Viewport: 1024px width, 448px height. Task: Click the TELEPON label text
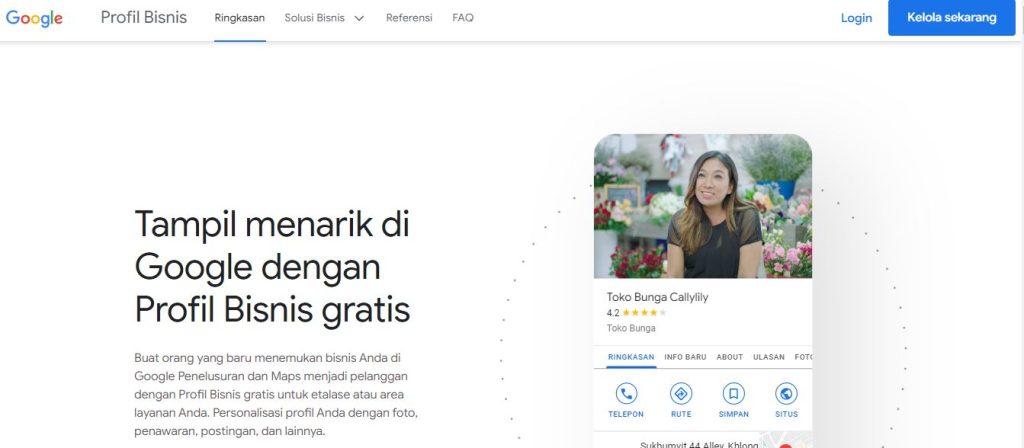(x=626, y=414)
